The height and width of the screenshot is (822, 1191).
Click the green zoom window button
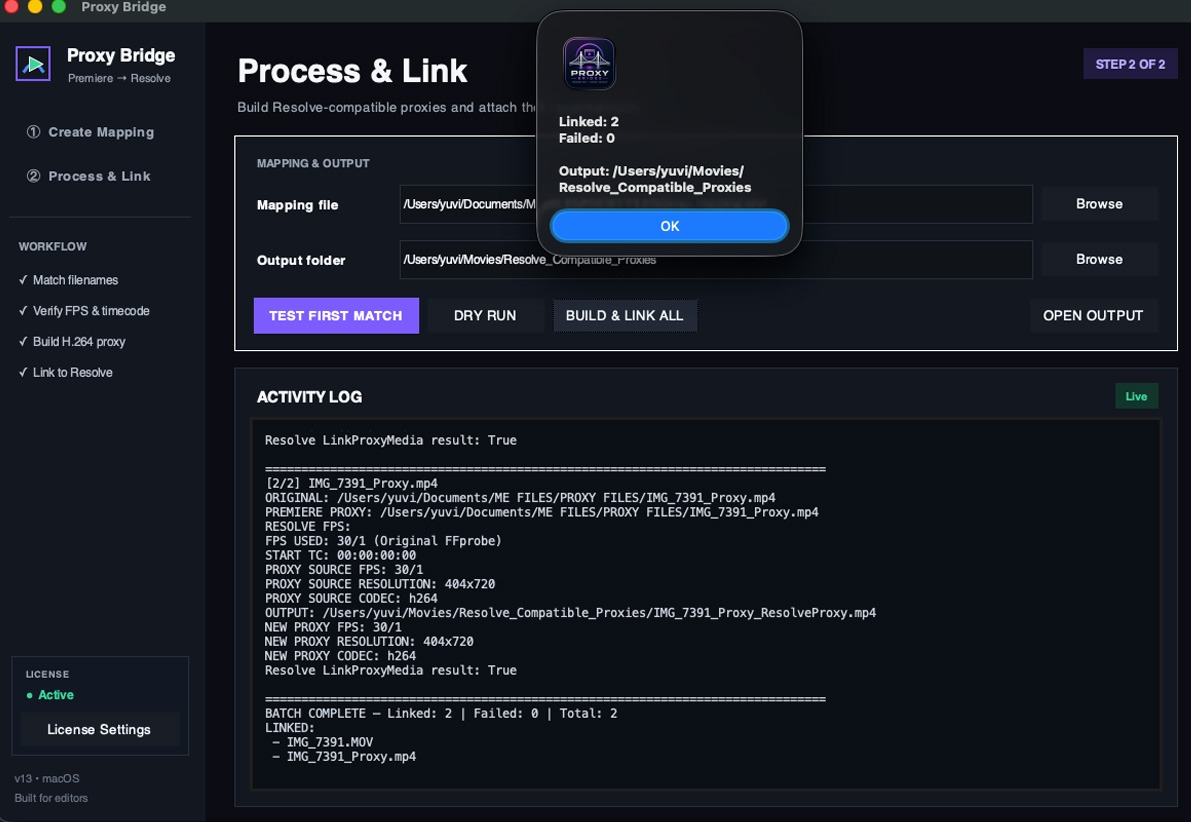coord(58,6)
